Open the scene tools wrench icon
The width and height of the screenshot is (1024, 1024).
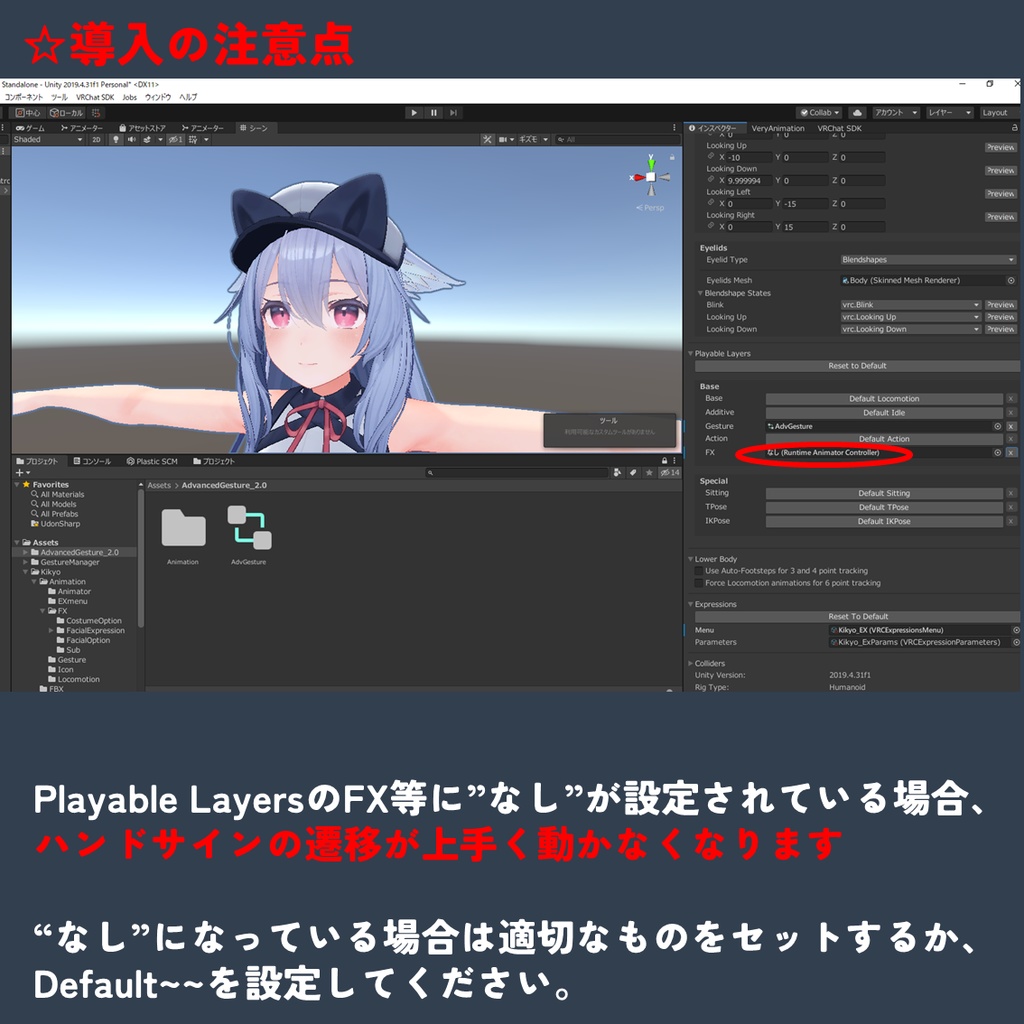click(x=487, y=139)
